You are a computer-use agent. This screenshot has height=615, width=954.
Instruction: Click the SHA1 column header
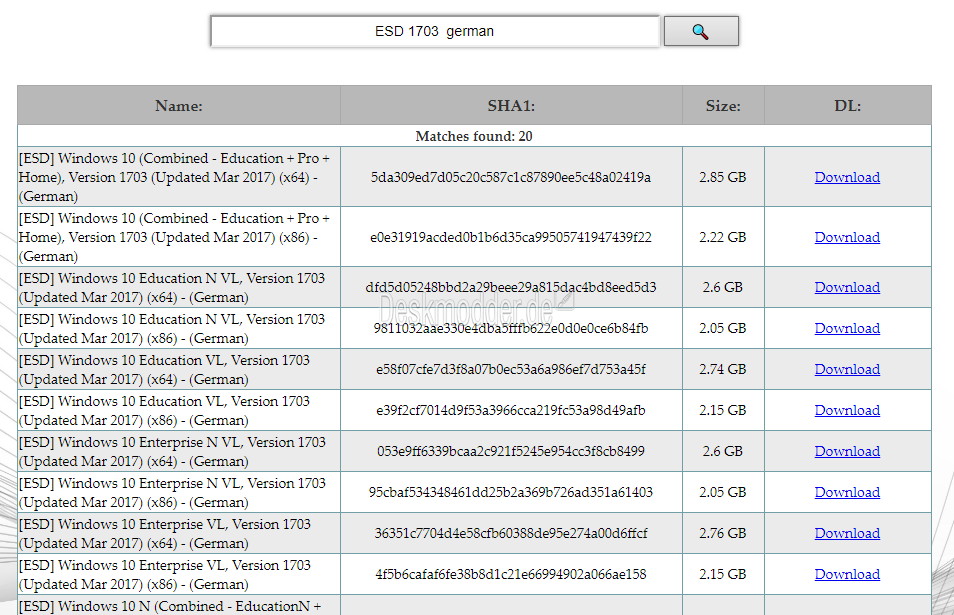coord(511,105)
